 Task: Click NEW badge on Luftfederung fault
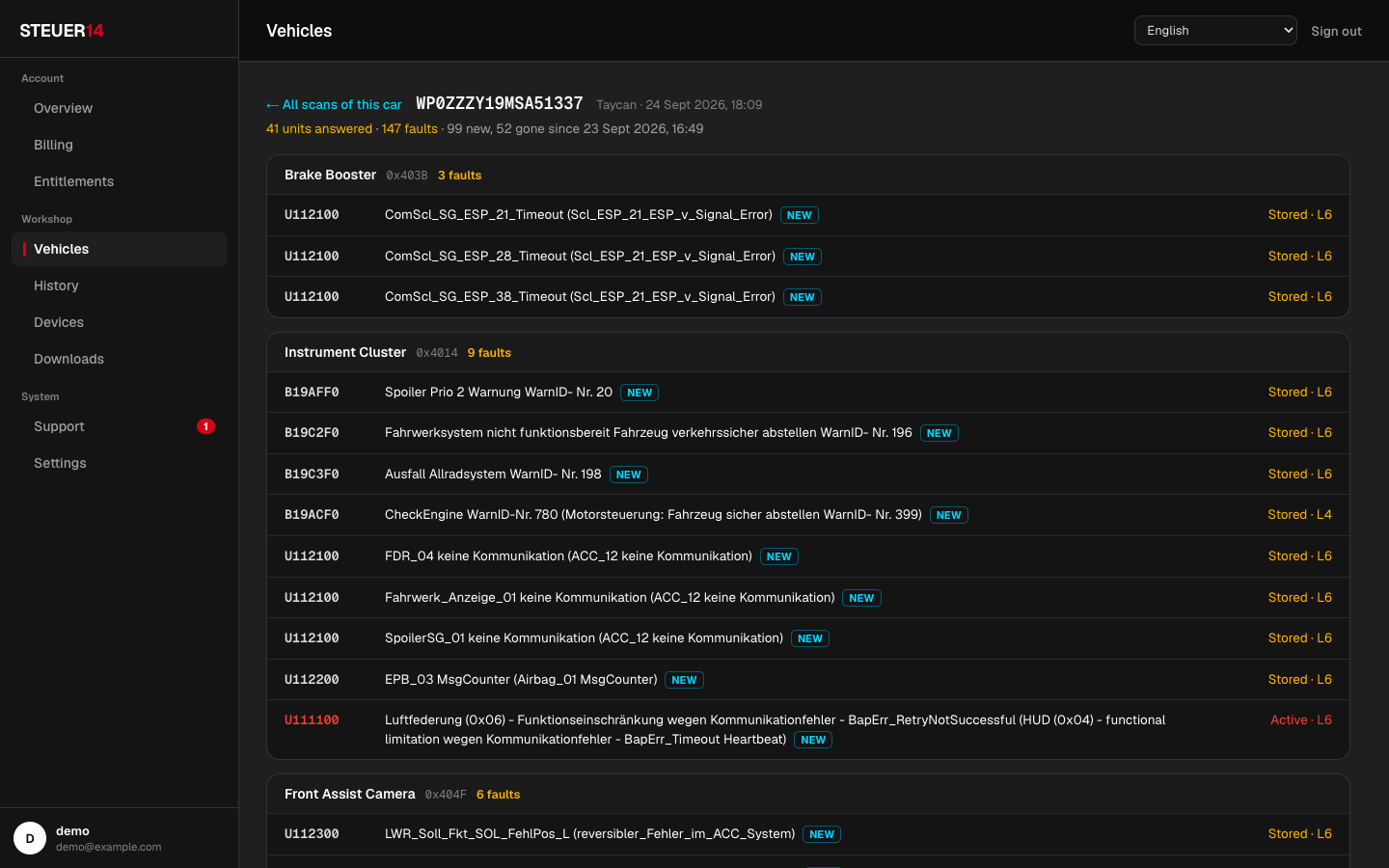[x=813, y=740]
